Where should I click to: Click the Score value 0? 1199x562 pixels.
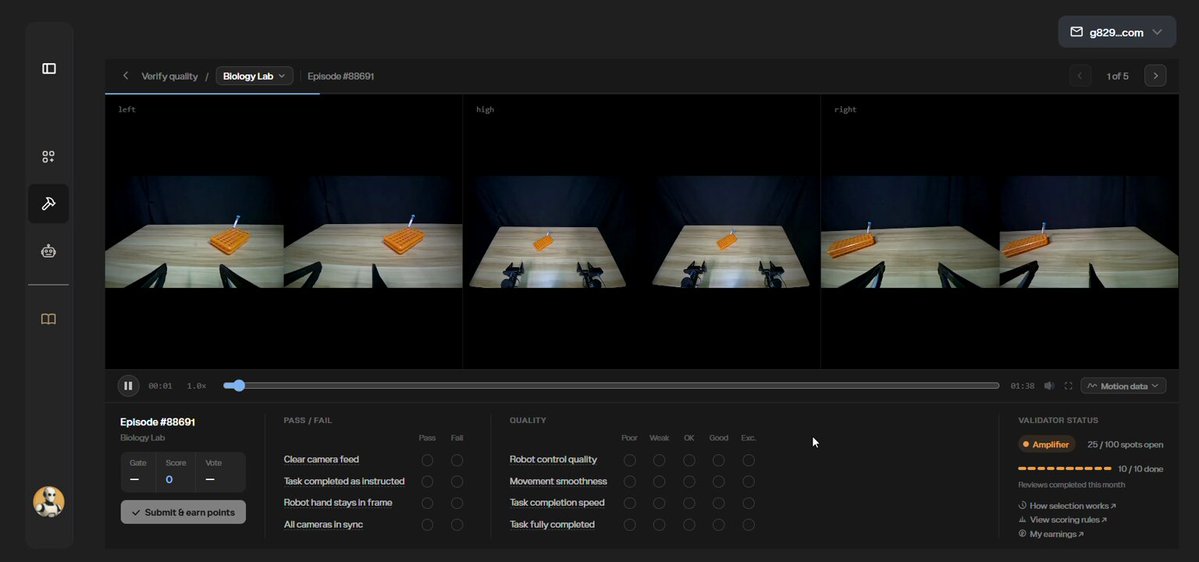pyautogui.click(x=169, y=479)
